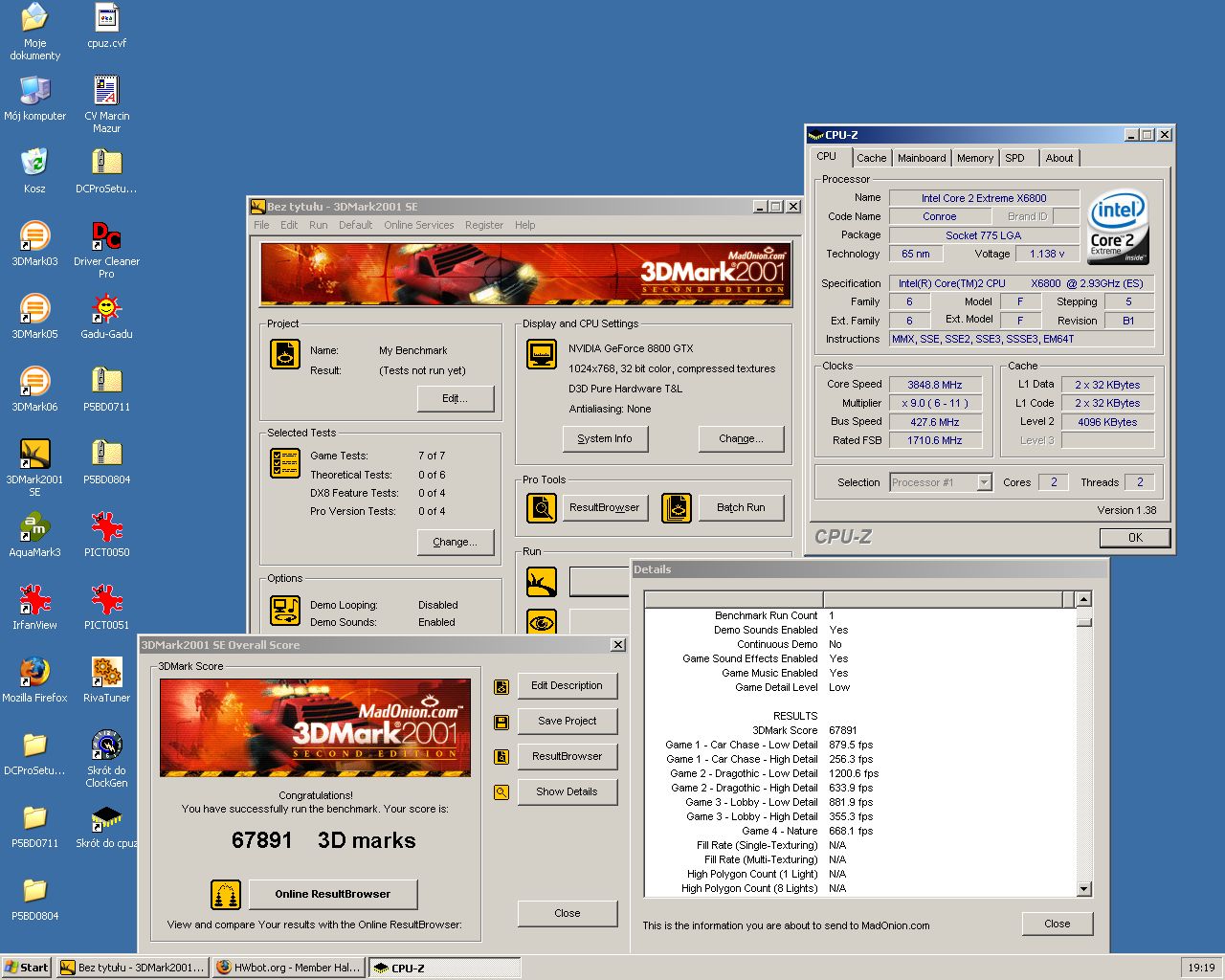Click the Edit... button in Project section
The width and height of the screenshot is (1225, 980).
(x=456, y=398)
